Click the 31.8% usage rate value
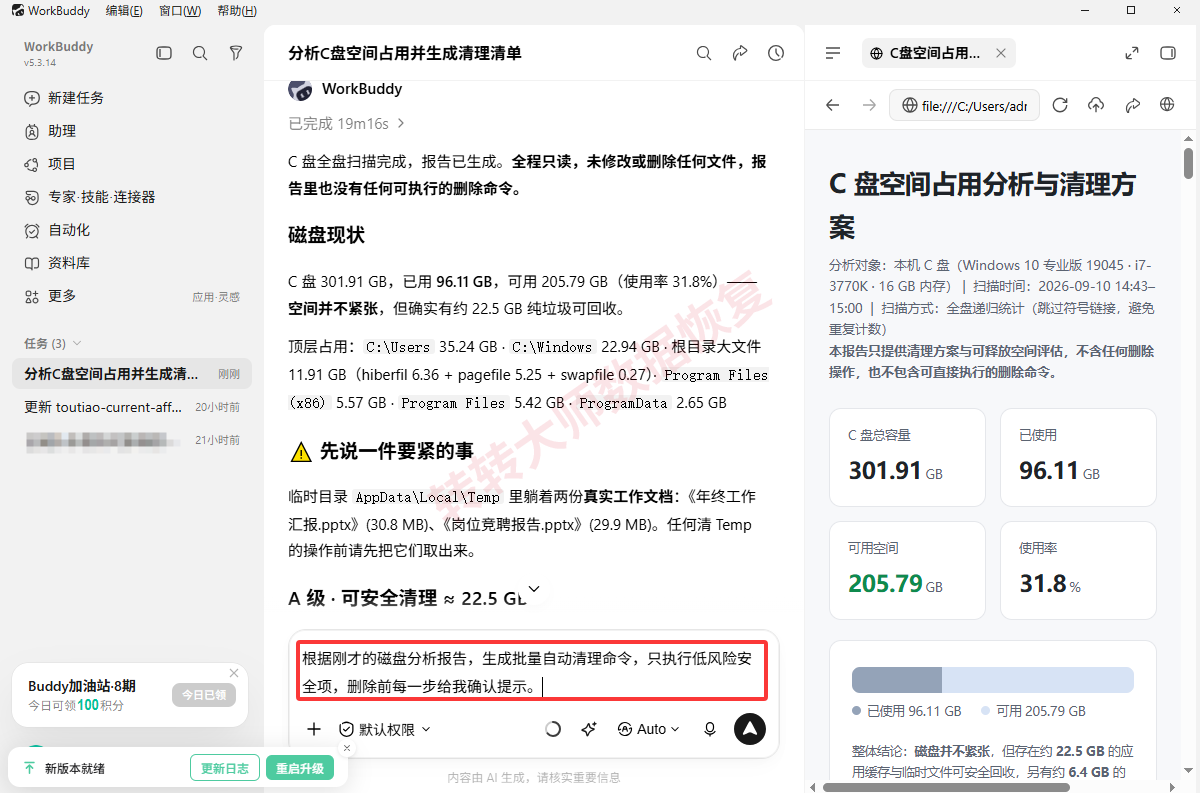The height and width of the screenshot is (793, 1200). coord(1050,583)
